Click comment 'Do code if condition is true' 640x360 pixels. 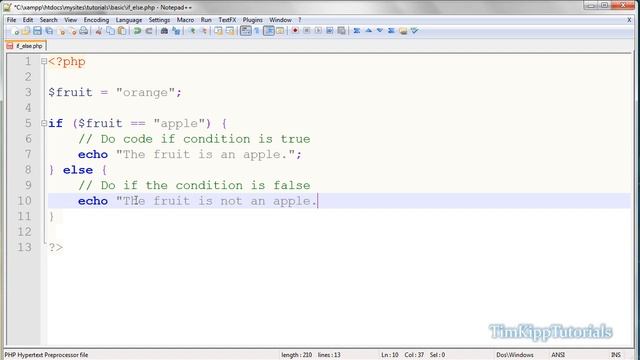pyautogui.click(x=194, y=139)
